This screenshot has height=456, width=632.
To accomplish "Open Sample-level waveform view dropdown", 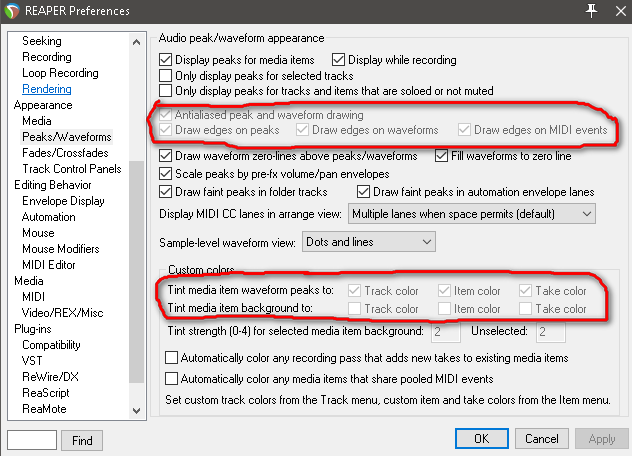I will pos(369,242).
